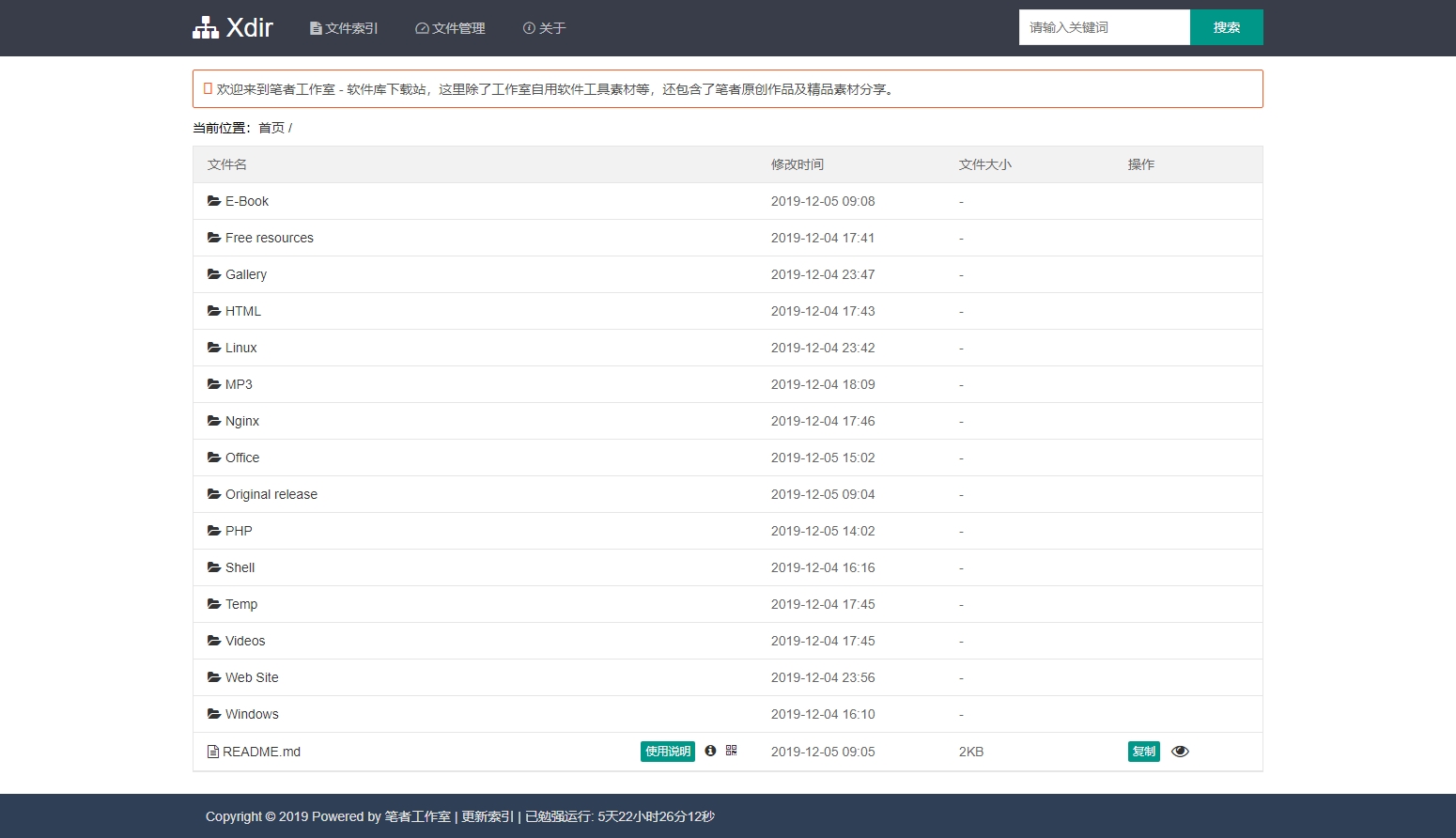1456x838 pixels.
Task: Click the 首页 breadcrumb link
Action: (x=271, y=128)
